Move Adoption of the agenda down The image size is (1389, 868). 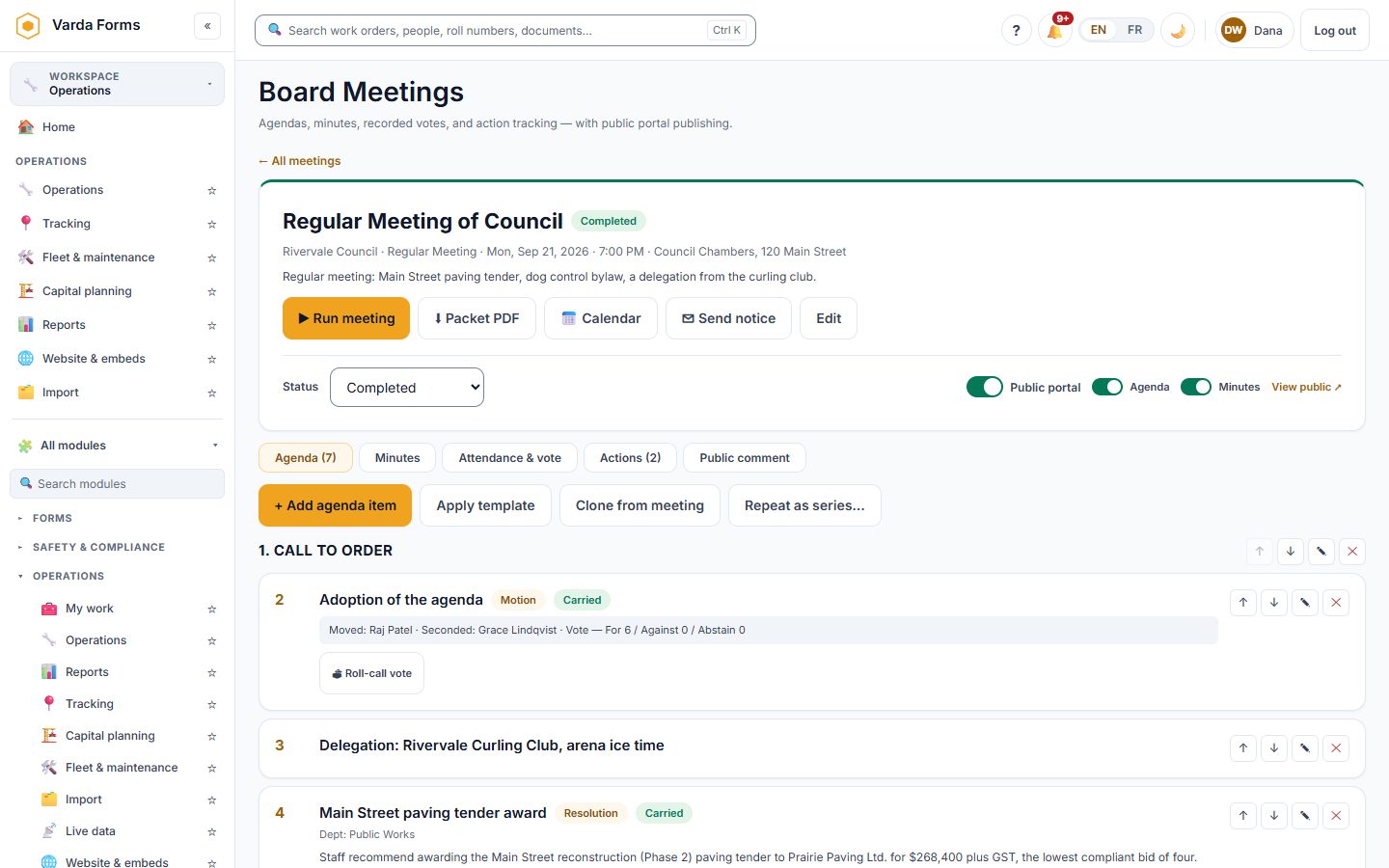1274,603
